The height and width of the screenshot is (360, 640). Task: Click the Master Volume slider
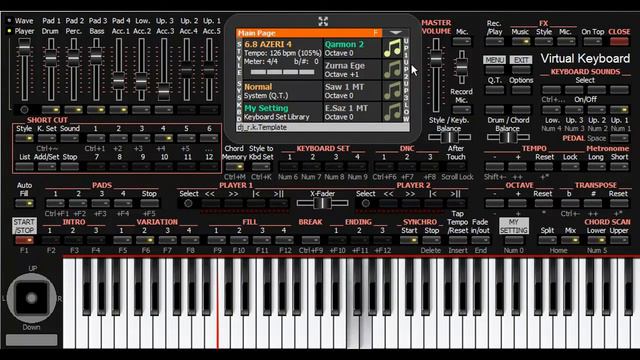coord(436,76)
